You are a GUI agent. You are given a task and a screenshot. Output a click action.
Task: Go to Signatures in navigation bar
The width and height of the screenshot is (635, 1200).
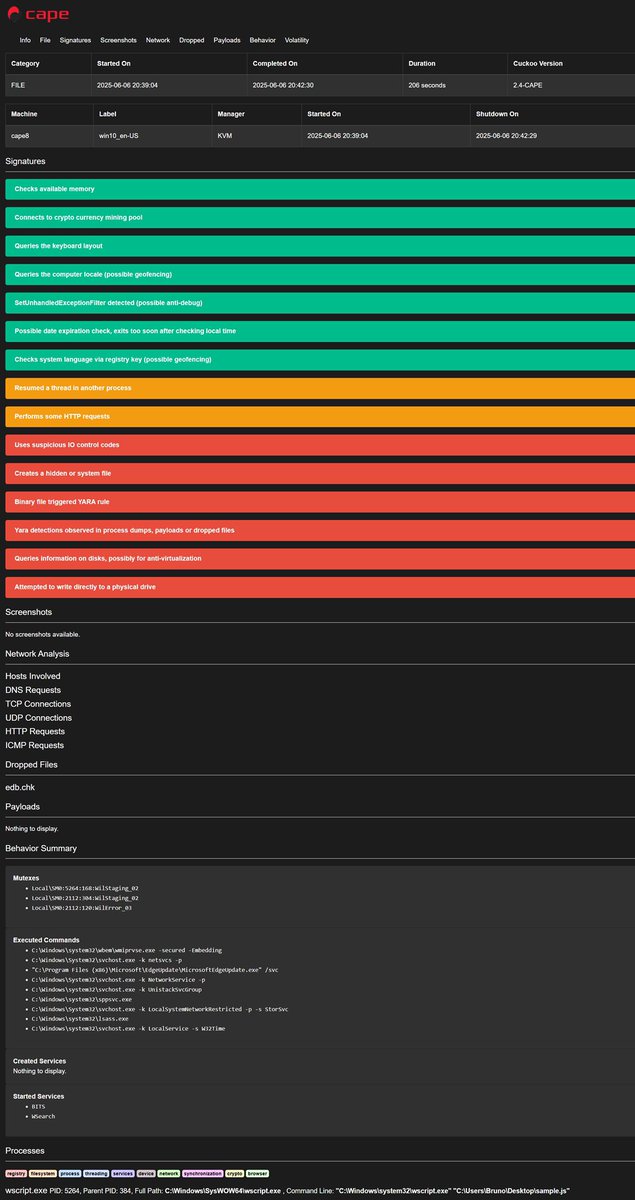pyautogui.click(x=75, y=40)
